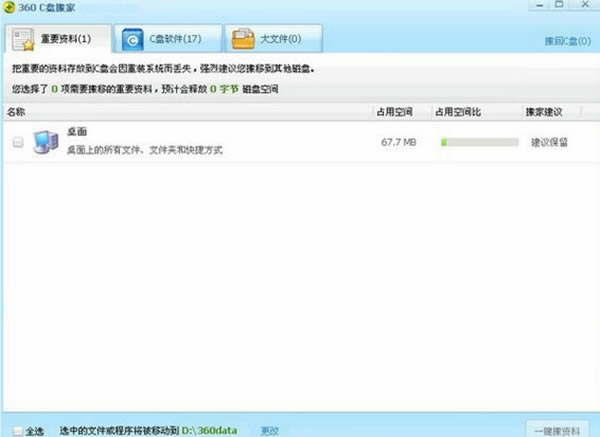Switch to 重要资料(1) tab
This screenshot has width=600, height=437.
coord(59,39)
